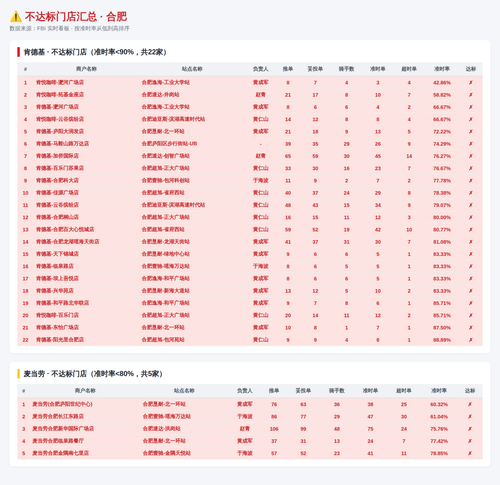500x485 pixels.
Task: Click the ✗ mark in the 87.50% row
Action: [x=471, y=327]
